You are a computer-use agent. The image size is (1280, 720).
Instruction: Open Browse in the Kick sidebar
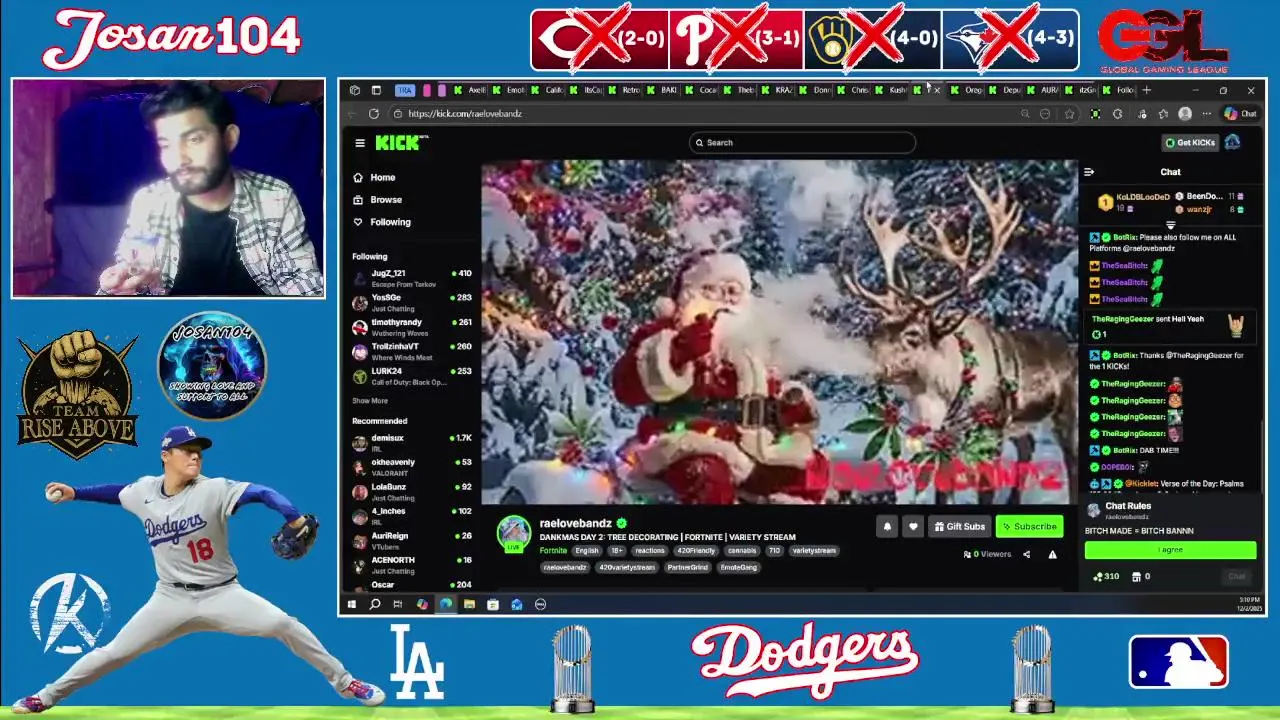(377, 200)
